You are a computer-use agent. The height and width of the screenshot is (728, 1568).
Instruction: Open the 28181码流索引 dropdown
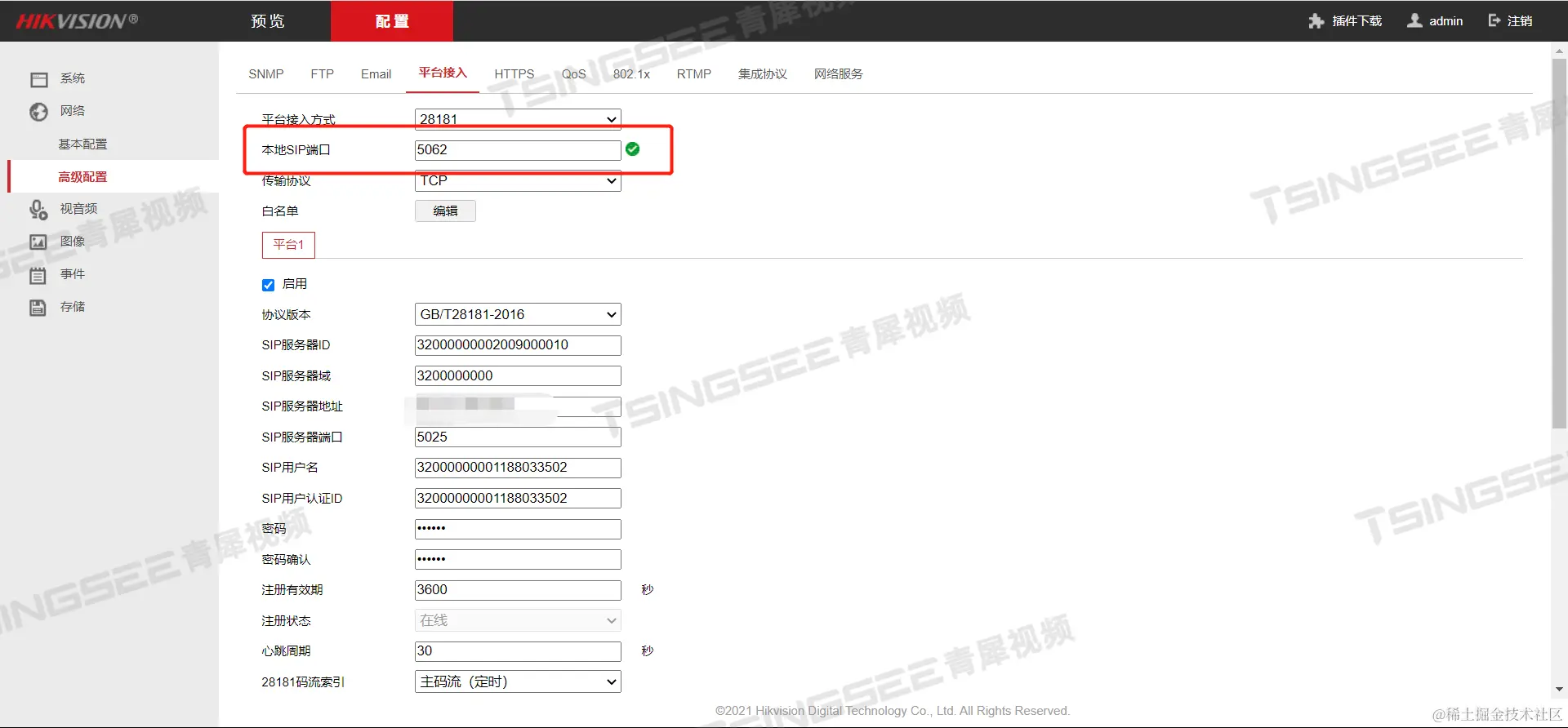pos(518,681)
